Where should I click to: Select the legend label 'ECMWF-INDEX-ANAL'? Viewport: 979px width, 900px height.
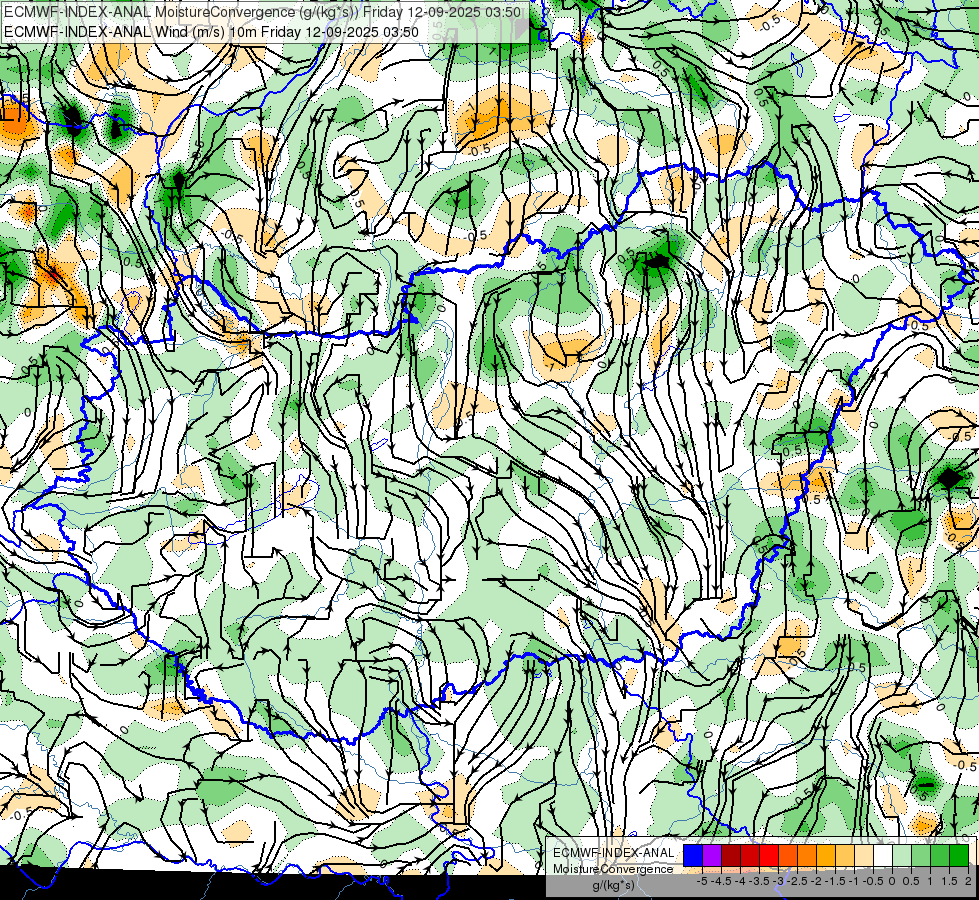613,853
